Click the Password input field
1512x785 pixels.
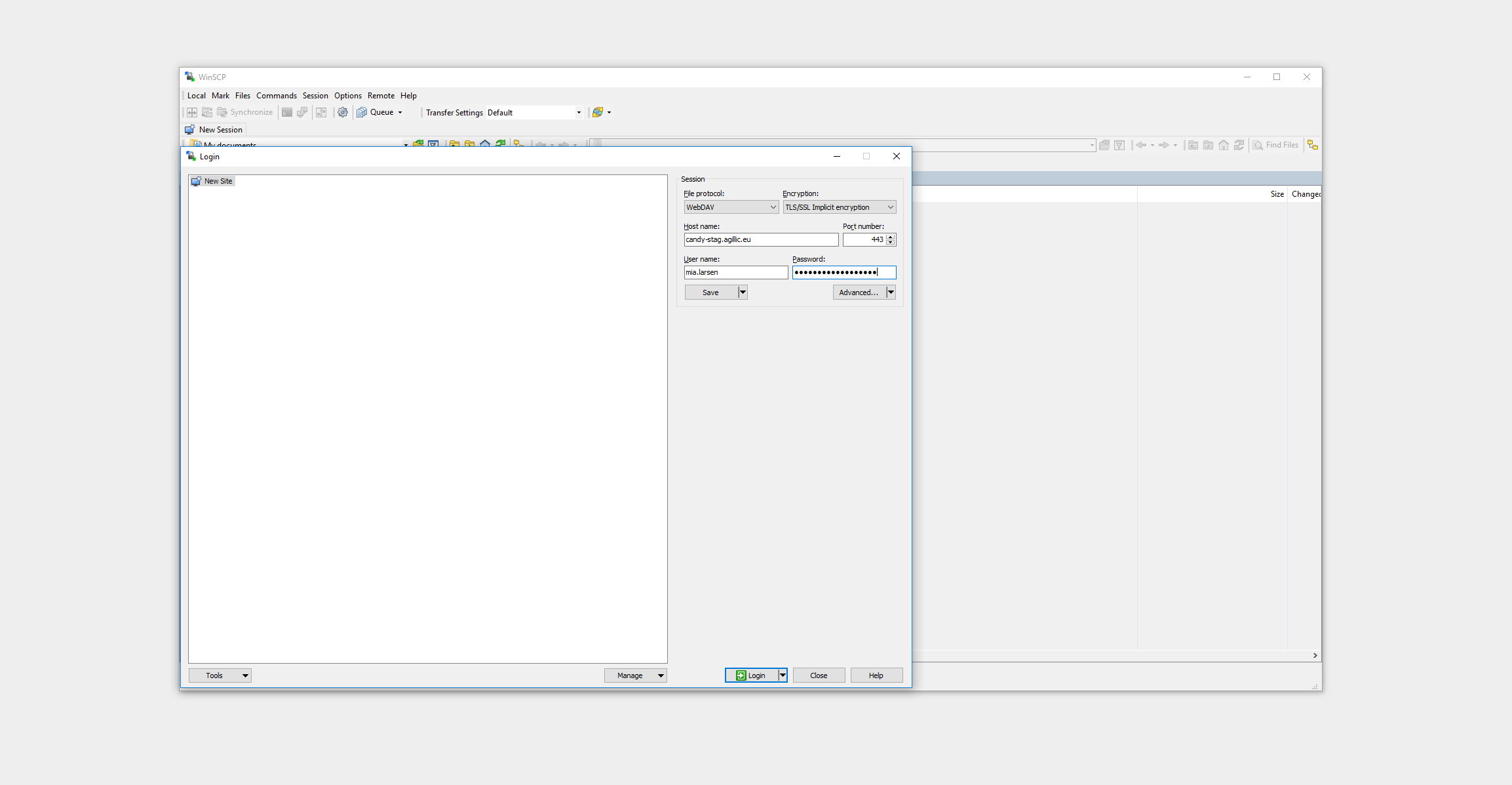point(844,272)
